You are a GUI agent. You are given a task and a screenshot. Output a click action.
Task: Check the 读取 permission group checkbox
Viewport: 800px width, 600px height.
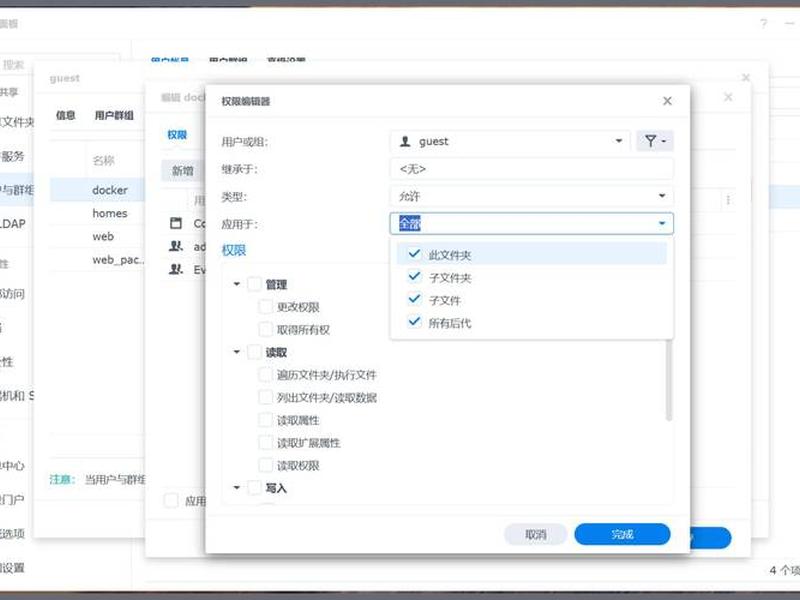click(254, 352)
